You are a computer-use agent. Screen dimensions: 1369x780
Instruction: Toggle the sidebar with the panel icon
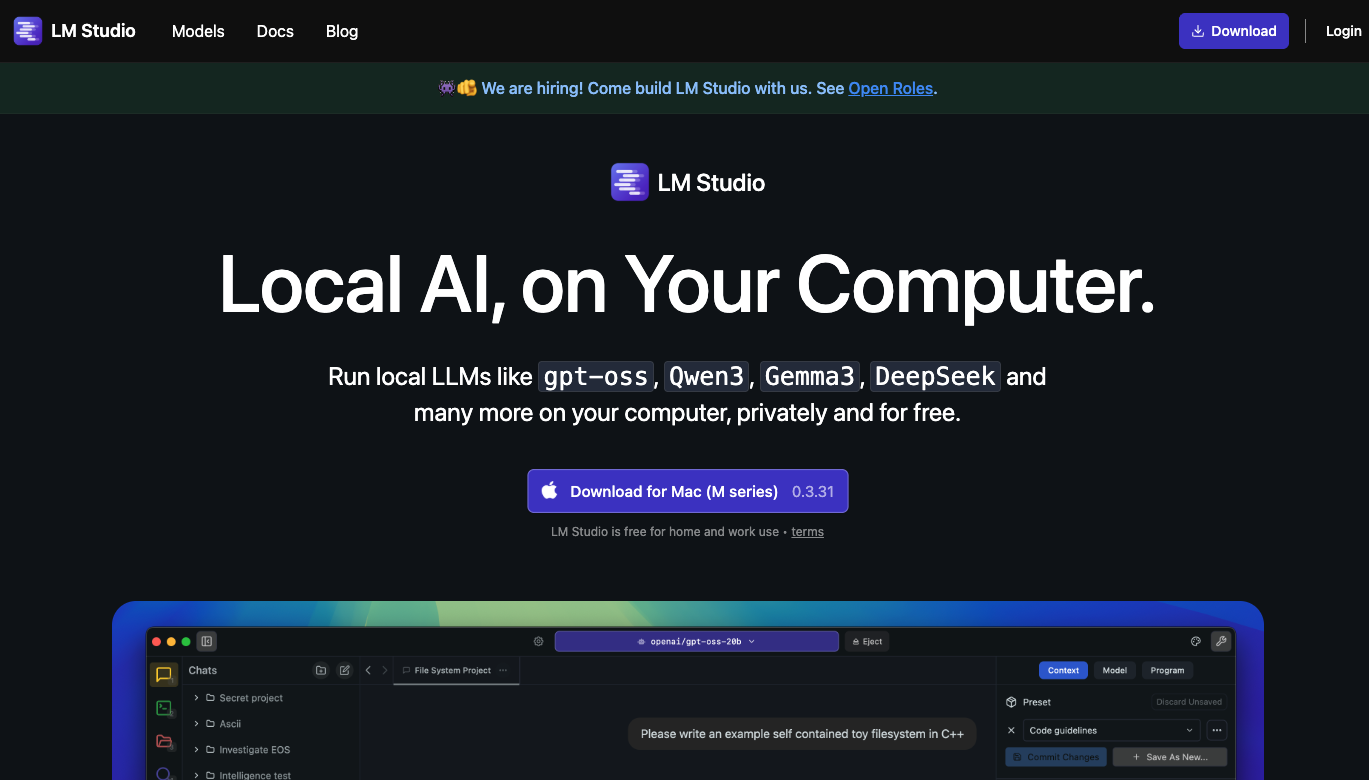coord(206,641)
